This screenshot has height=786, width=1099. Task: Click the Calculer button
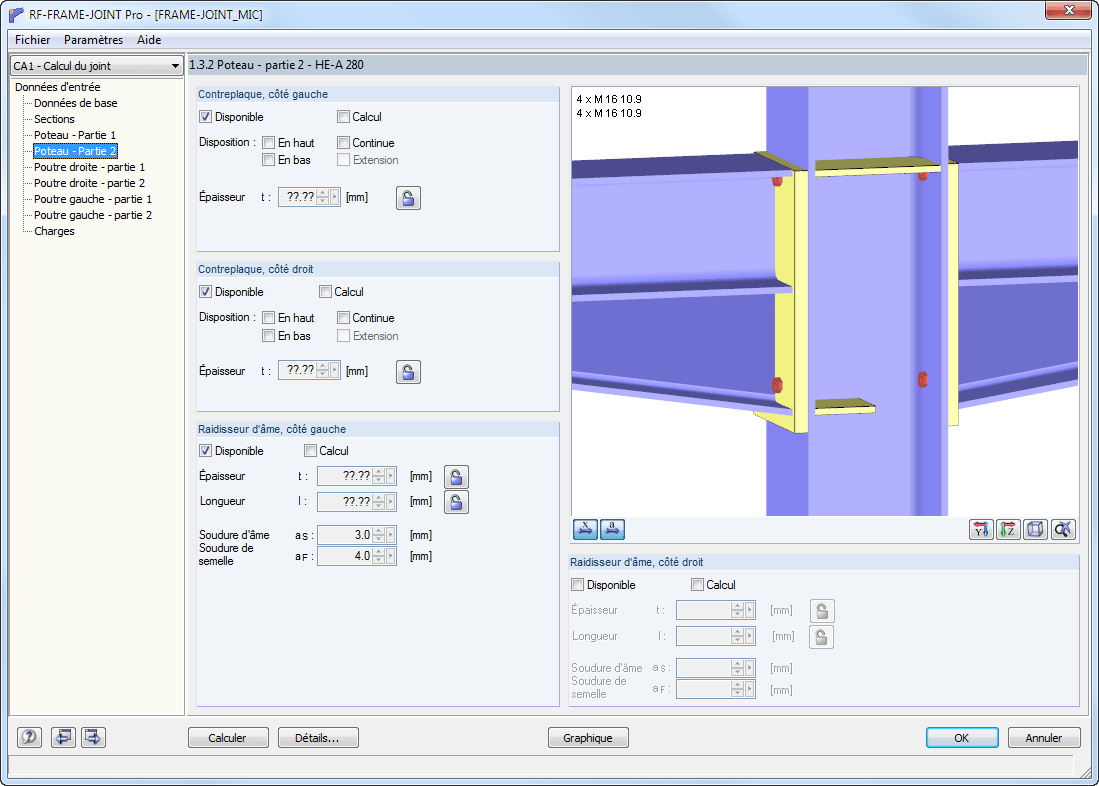click(x=228, y=738)
